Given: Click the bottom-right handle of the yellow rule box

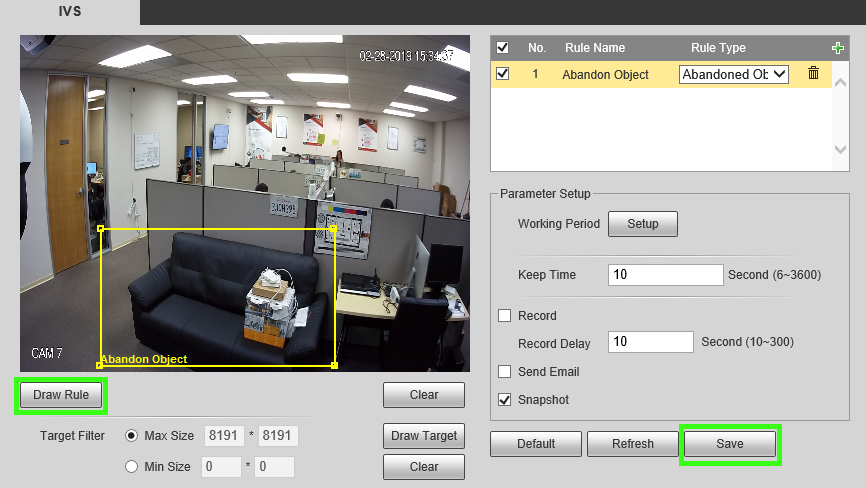Looking at the screenshot, I should (x=334, y=365).
